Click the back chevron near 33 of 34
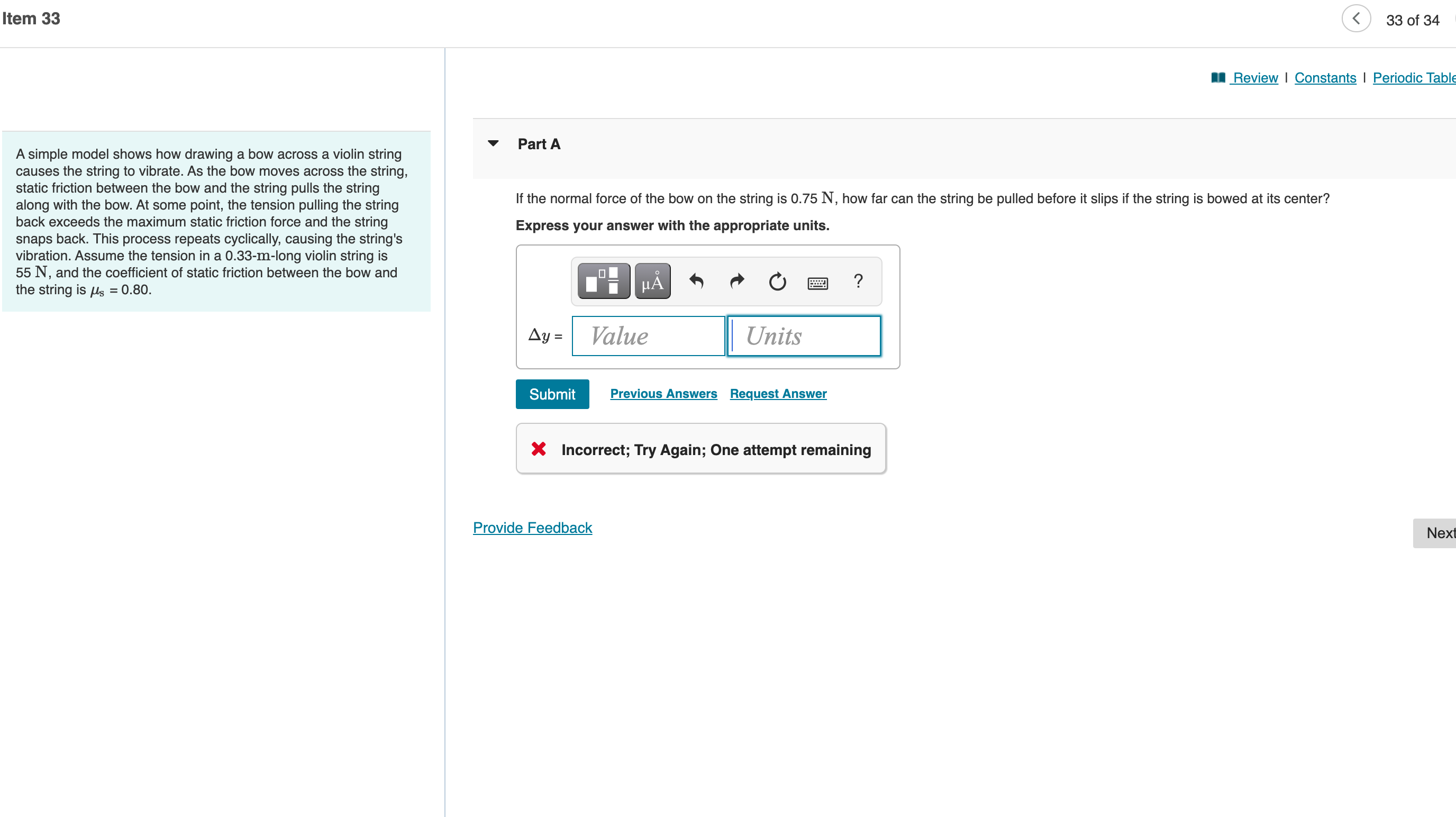Image resolution: width=1456 pixels, height=817 pixels. [x=1356, y=18]
